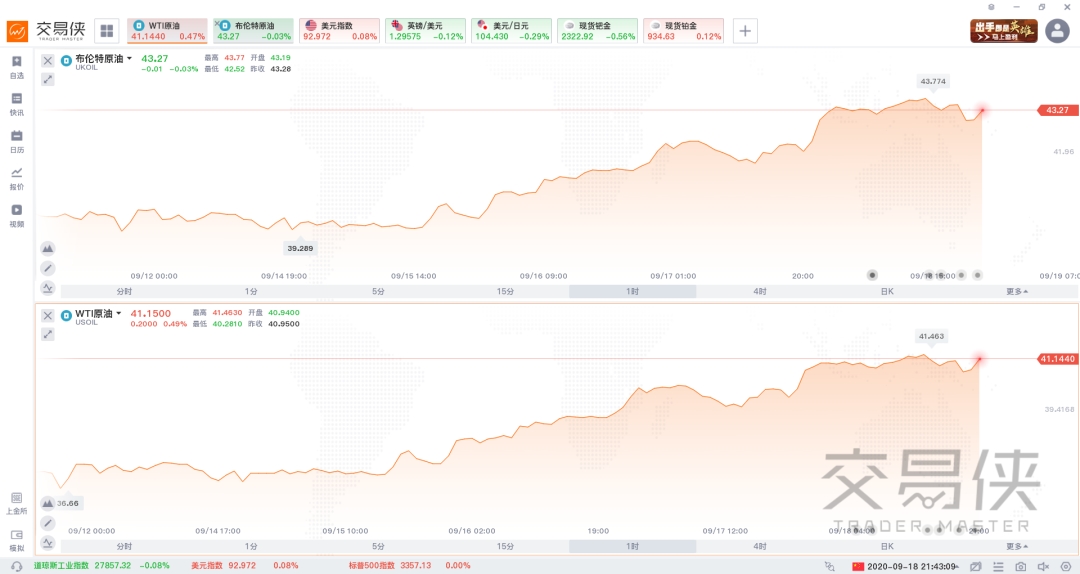The height and width of the screenshot is (574, 1080).
Task: Expand 更多 timeframes on the Brent chart
Action: [1017, 292]
